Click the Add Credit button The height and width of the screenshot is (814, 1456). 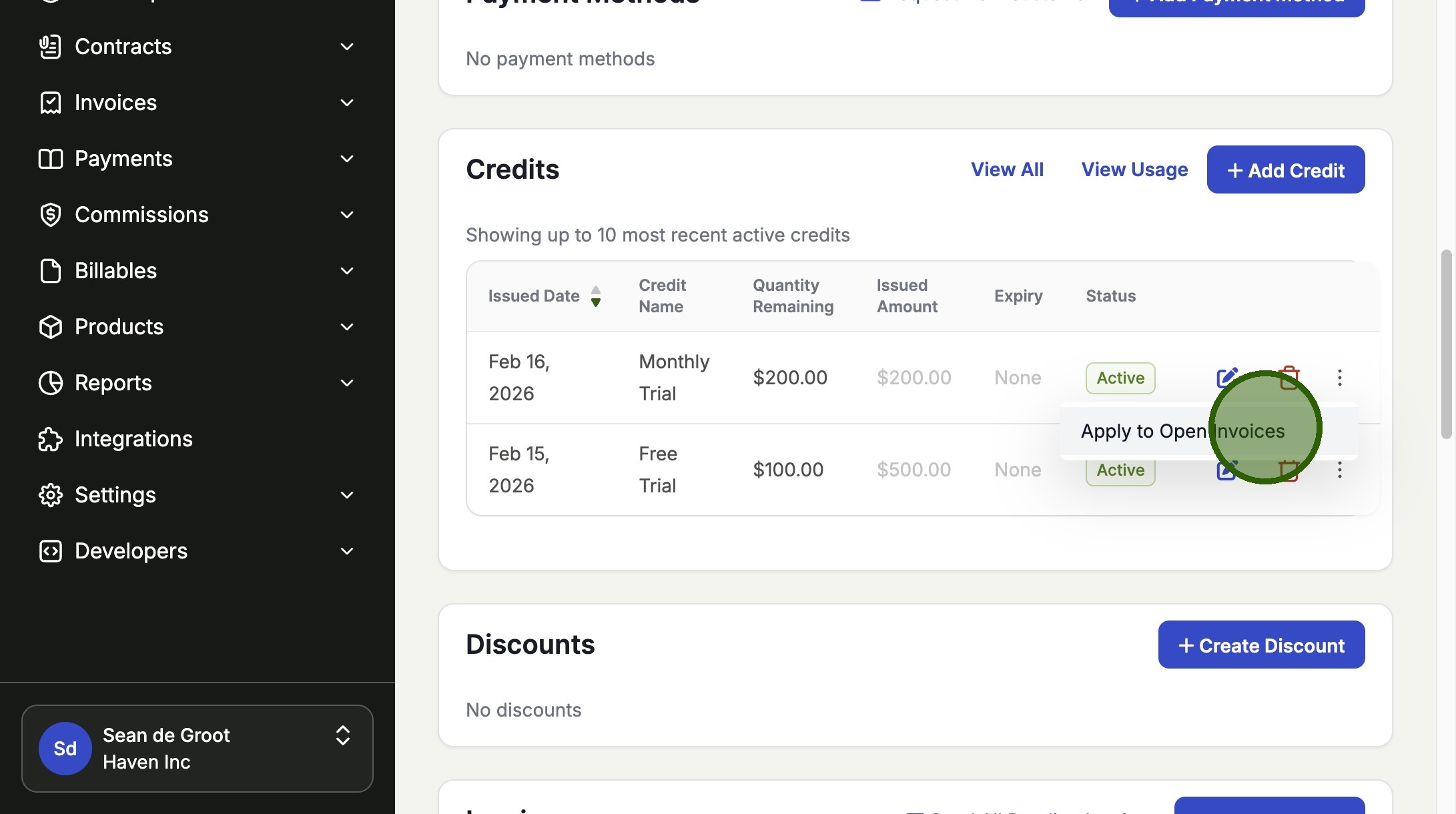click(x=1285, y=170)
